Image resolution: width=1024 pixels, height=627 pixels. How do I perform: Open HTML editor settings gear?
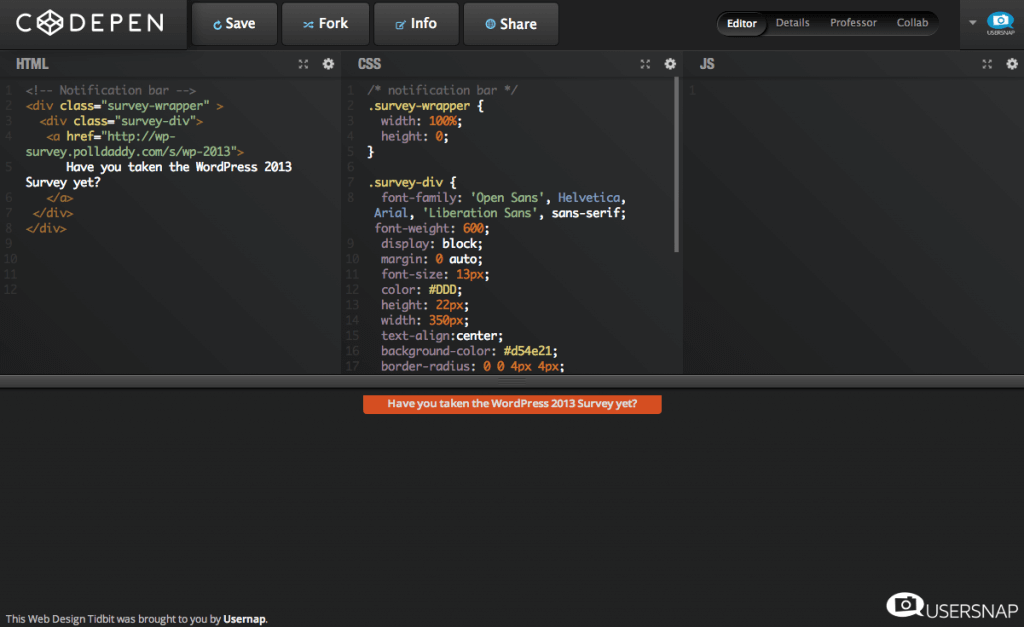point(328,64)
